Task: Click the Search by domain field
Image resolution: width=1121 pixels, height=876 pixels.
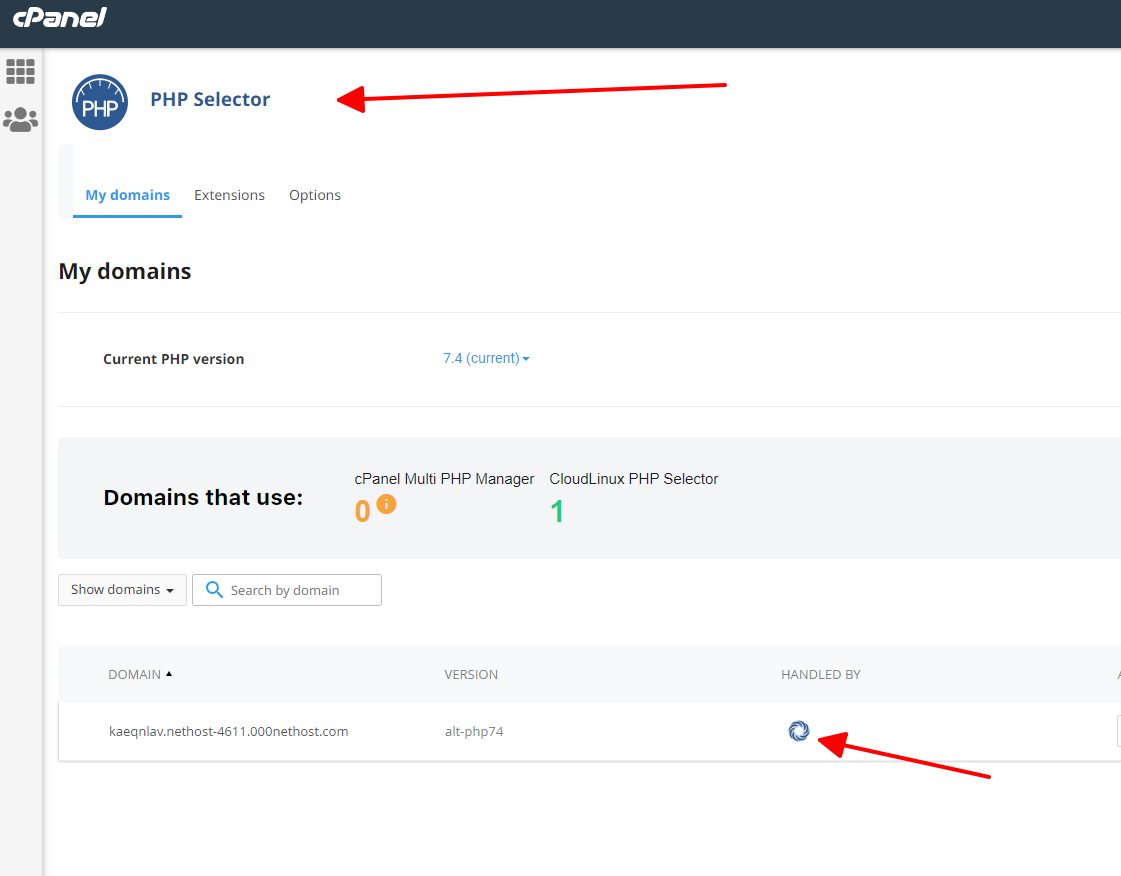Action: click(x=287, y=590)
